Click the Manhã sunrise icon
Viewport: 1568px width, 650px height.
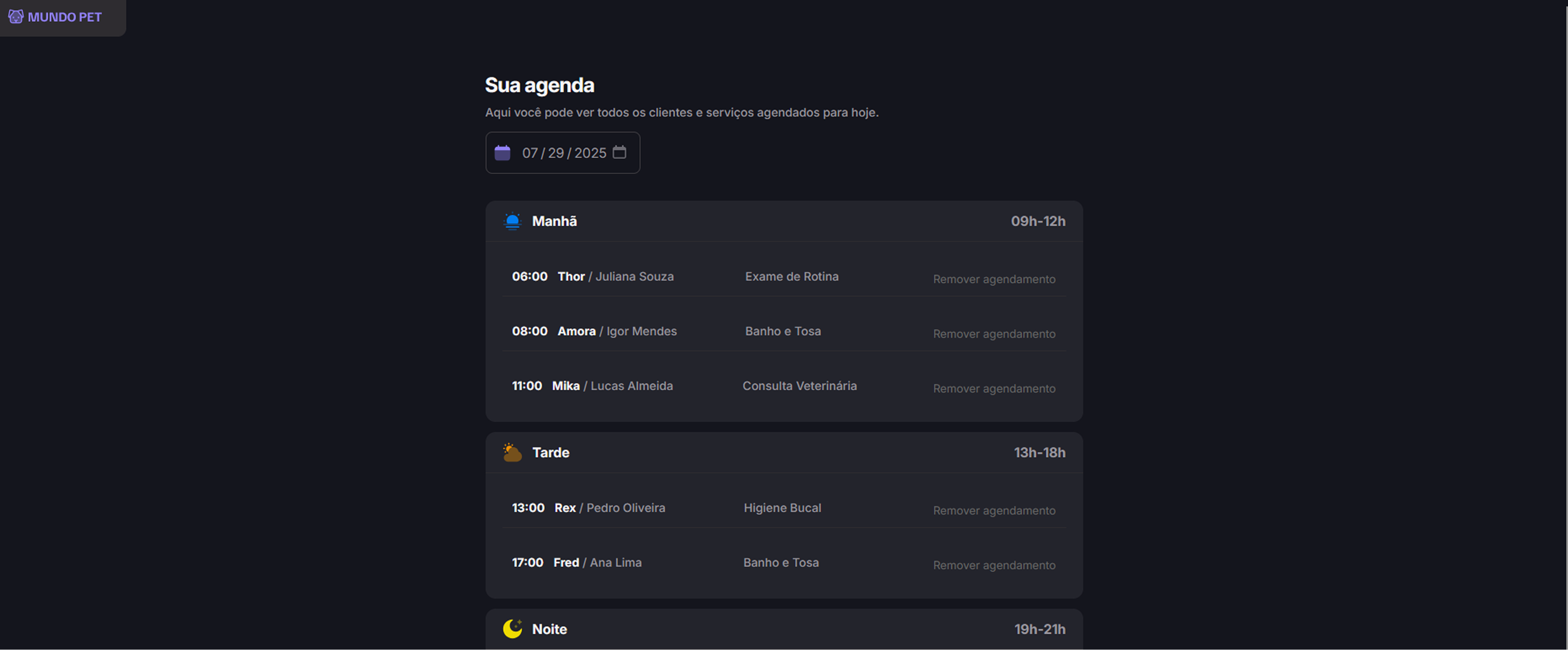512,221
